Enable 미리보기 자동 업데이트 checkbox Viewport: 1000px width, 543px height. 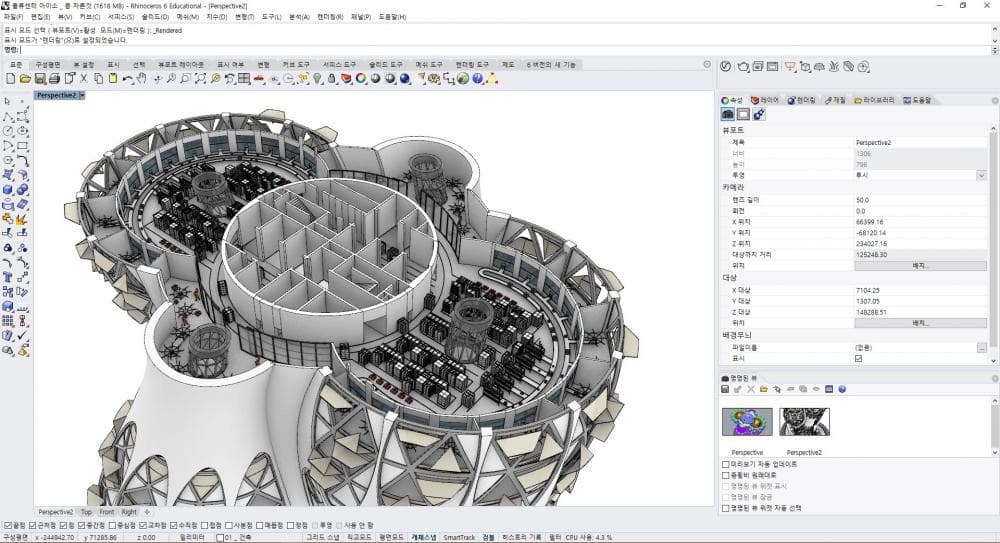pyautogui.click(x=726, y=464)
